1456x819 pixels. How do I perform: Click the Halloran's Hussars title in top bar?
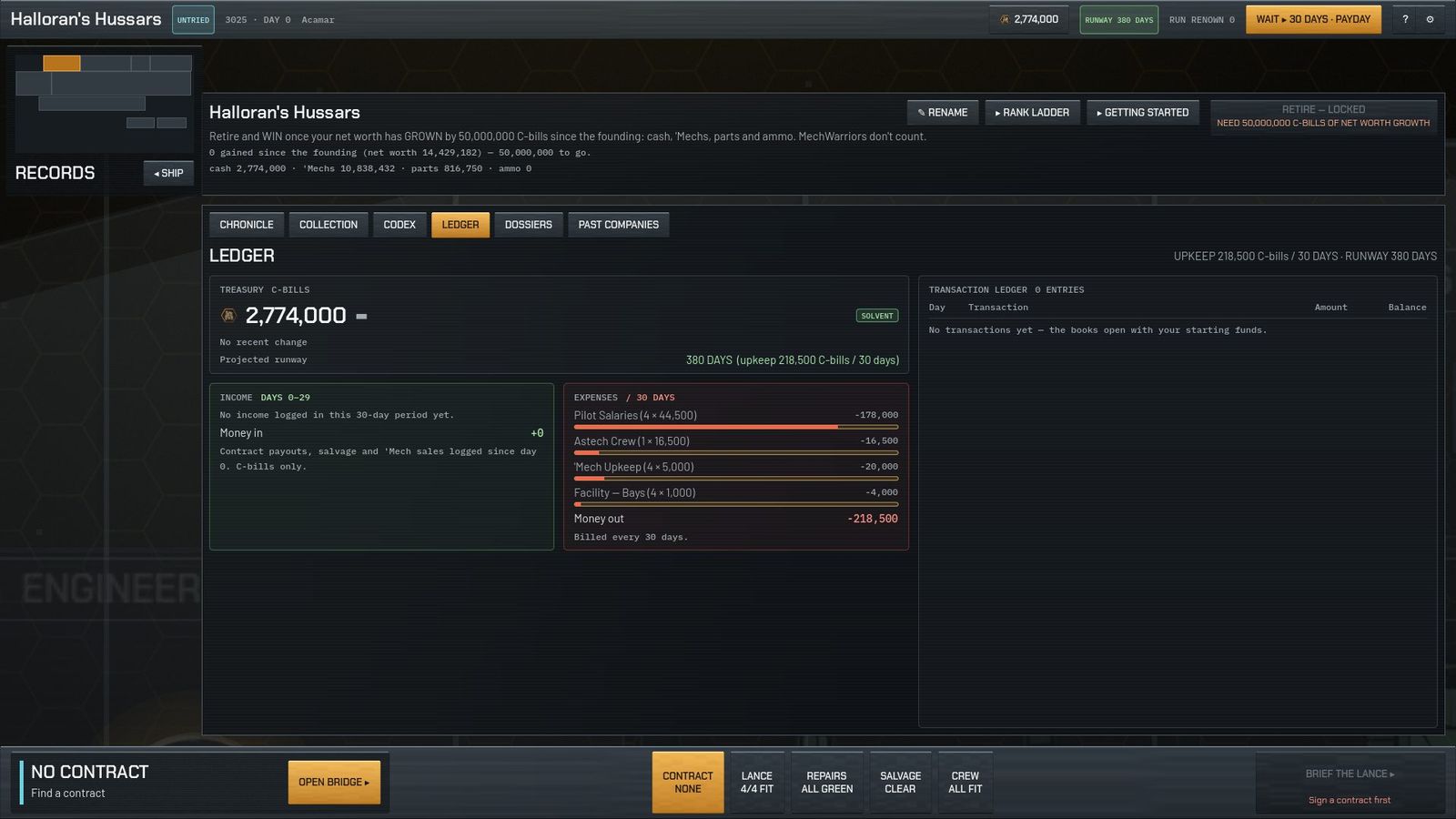tap(86, 19)
